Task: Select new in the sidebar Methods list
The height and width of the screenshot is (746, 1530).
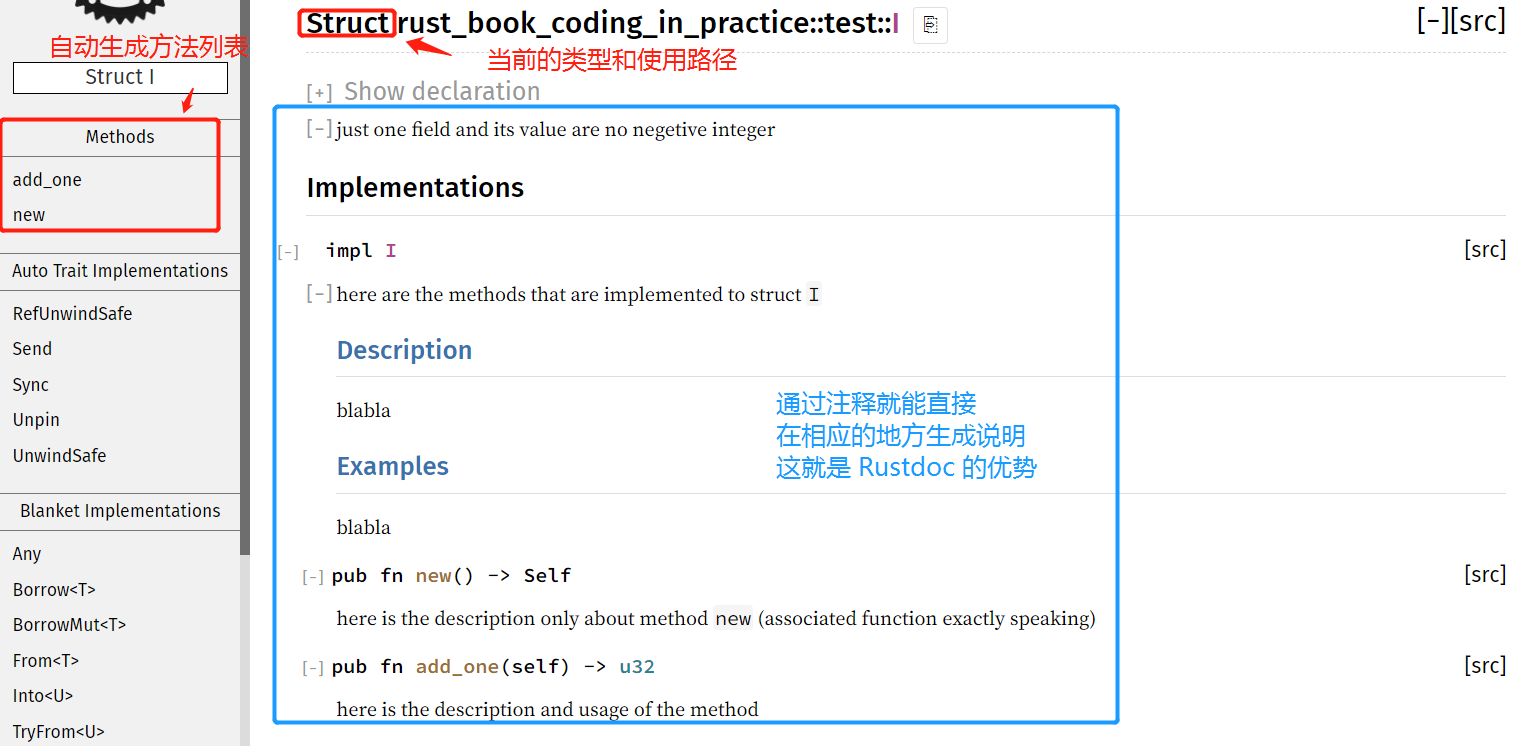Action: tap(29, 215)
